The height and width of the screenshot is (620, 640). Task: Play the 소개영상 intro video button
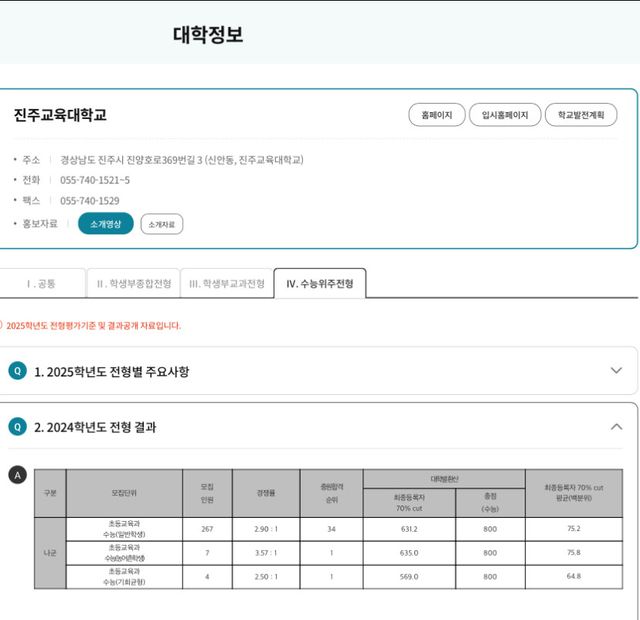(105, 224)
